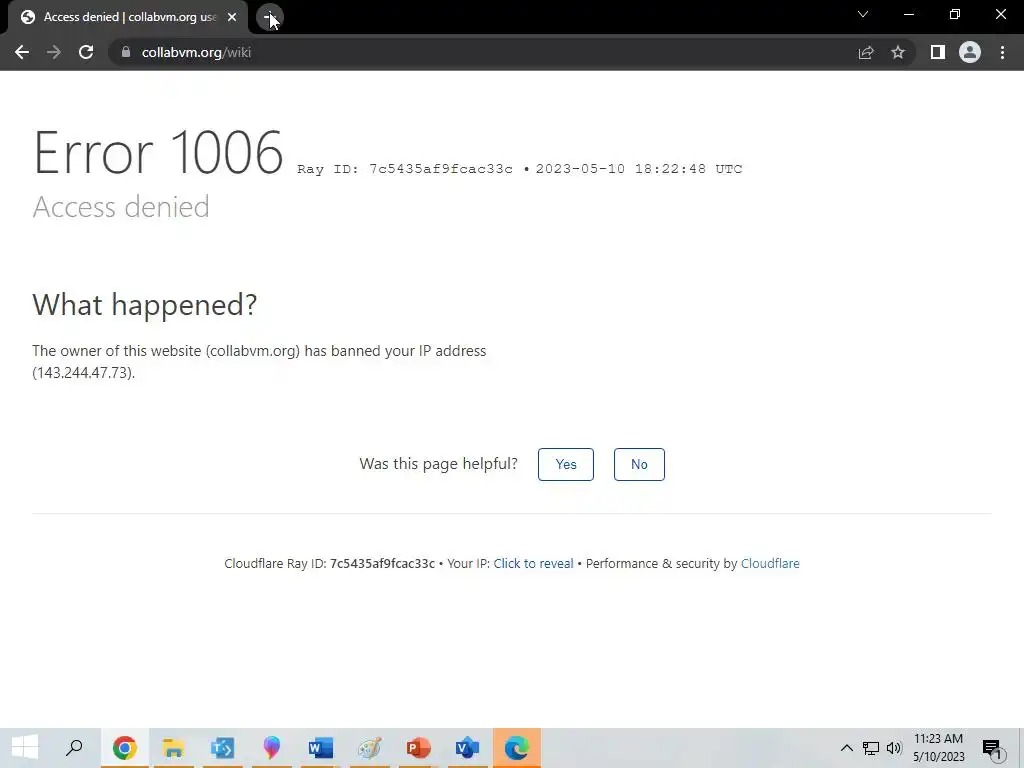Open File Explorer from taskbar
The height and width of the screenshot is (768, 1024).
[173, 748]
